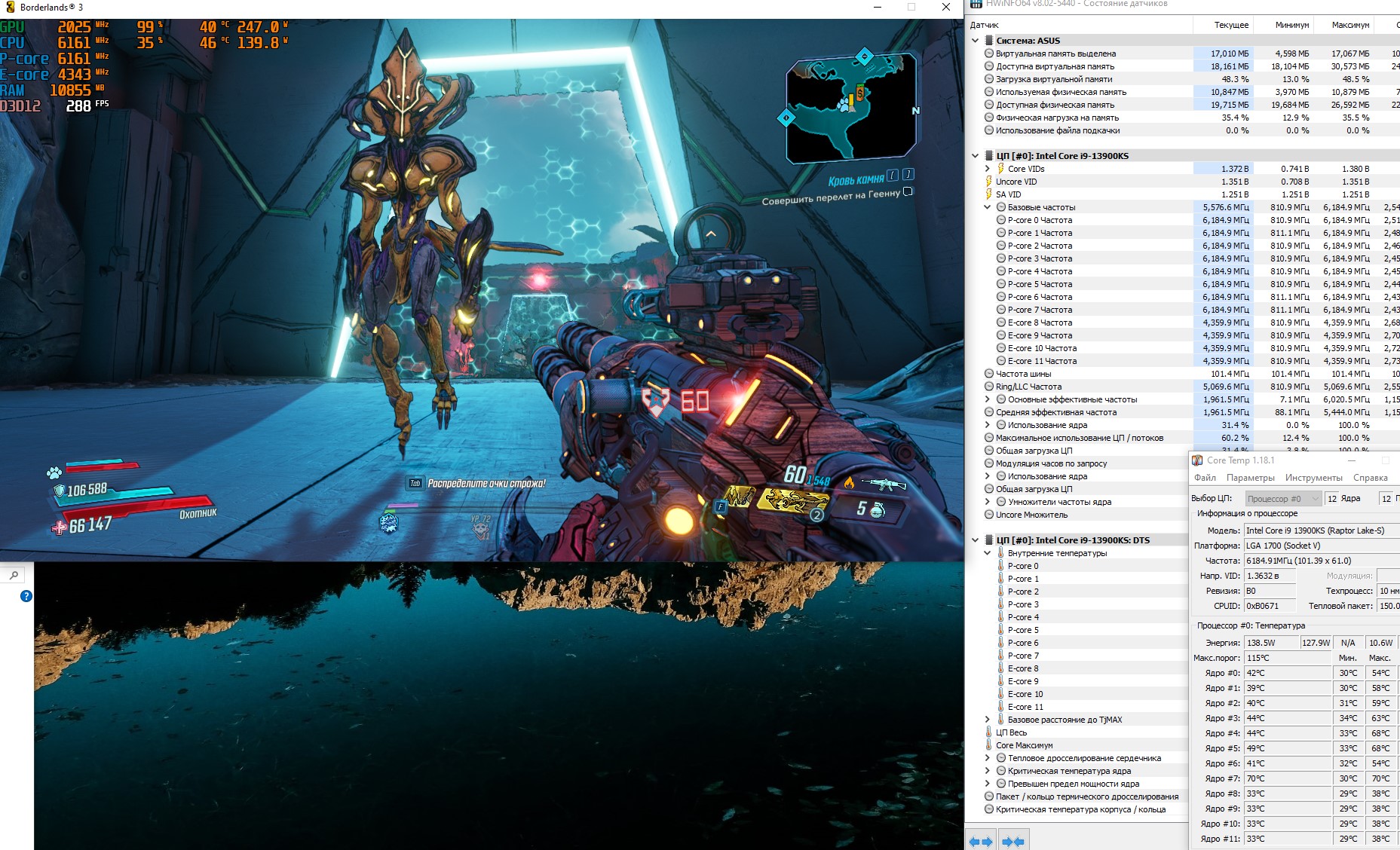Viewport: 1400px width, 850px height.
Task: Expand the Core VIDs row
Action: coord(987,169)
